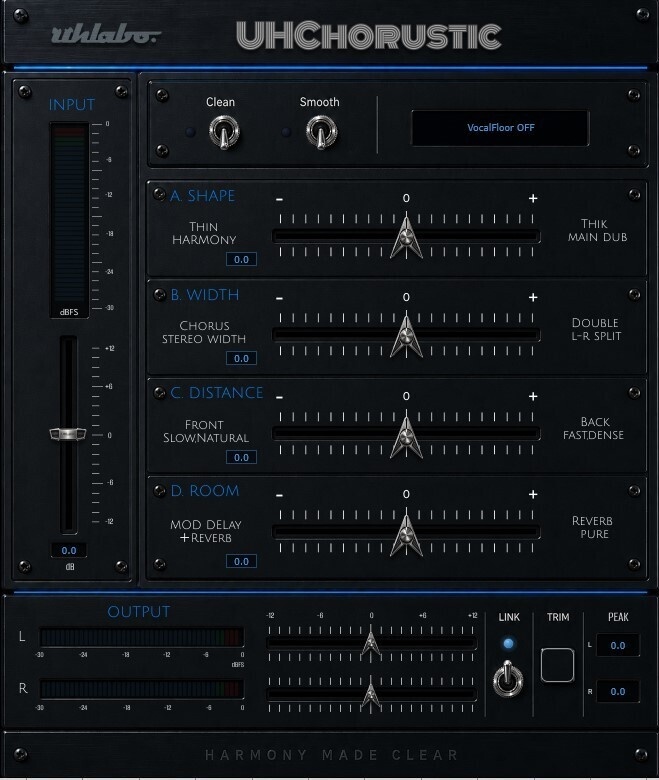Click the right output gain slider handle
The image size is (659, 780).
[x=371, y=693]
